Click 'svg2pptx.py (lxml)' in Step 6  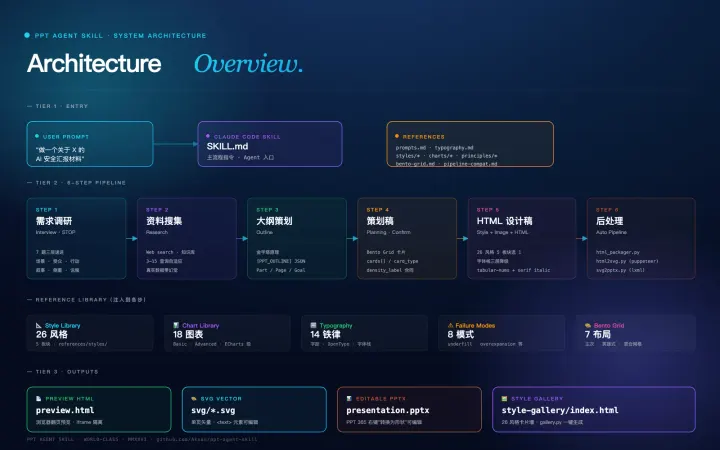620,270
